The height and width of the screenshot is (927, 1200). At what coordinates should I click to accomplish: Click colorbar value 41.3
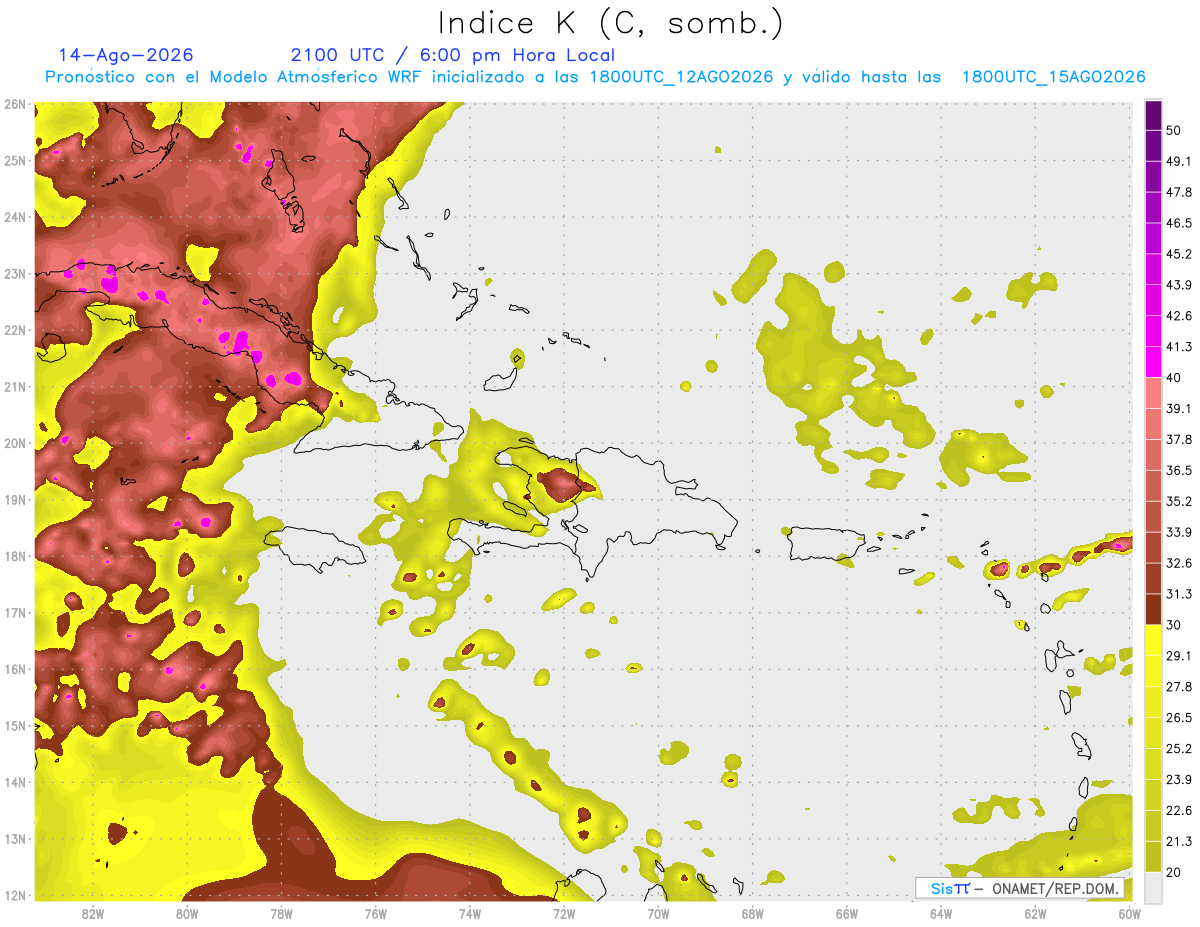point(1178,347)
